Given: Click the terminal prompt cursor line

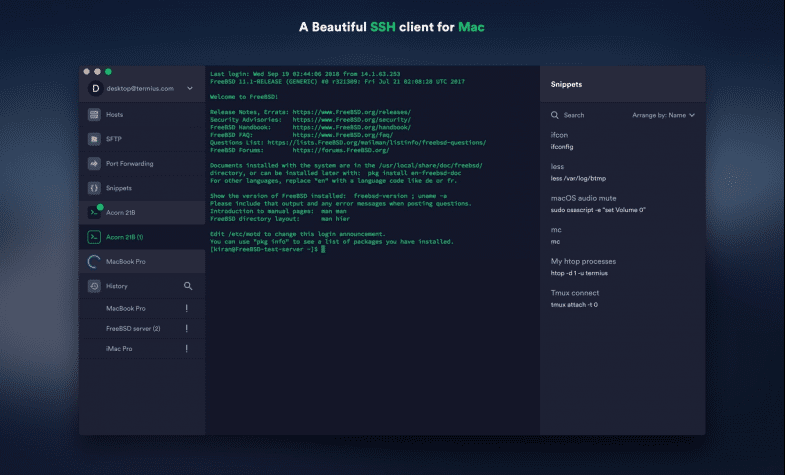Looking at the screenshot, I should pyautogui.click(x=267, y=249).
